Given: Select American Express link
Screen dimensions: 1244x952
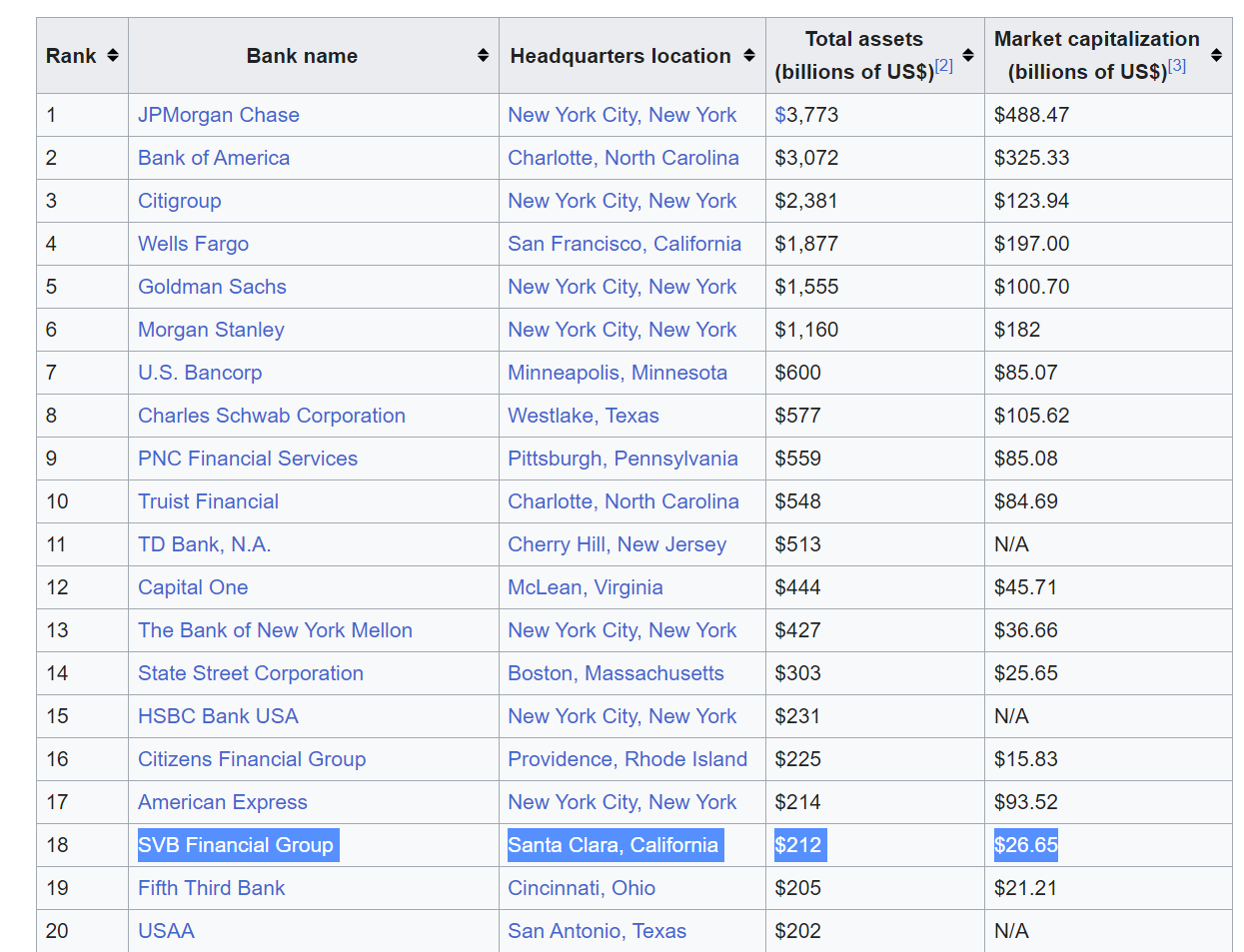Looking at the screenshot, I should point(222,802).
